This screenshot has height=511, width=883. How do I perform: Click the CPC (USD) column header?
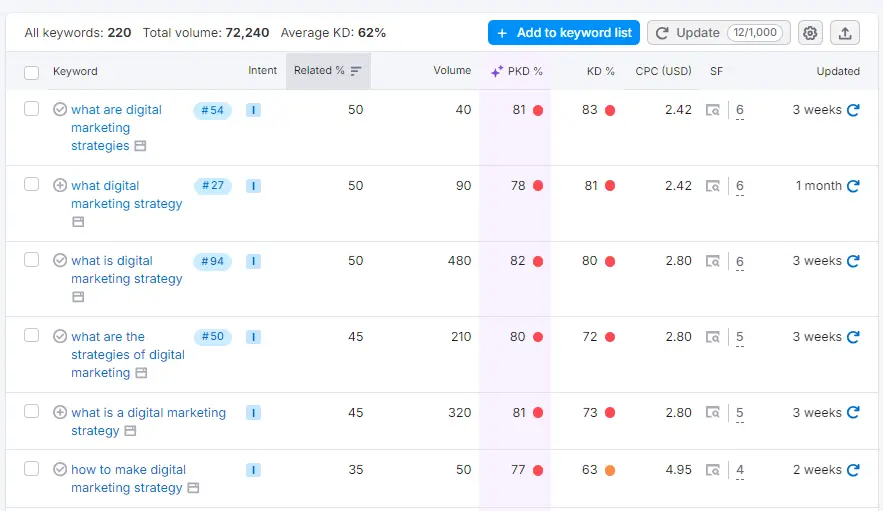[x=663, y=71]
